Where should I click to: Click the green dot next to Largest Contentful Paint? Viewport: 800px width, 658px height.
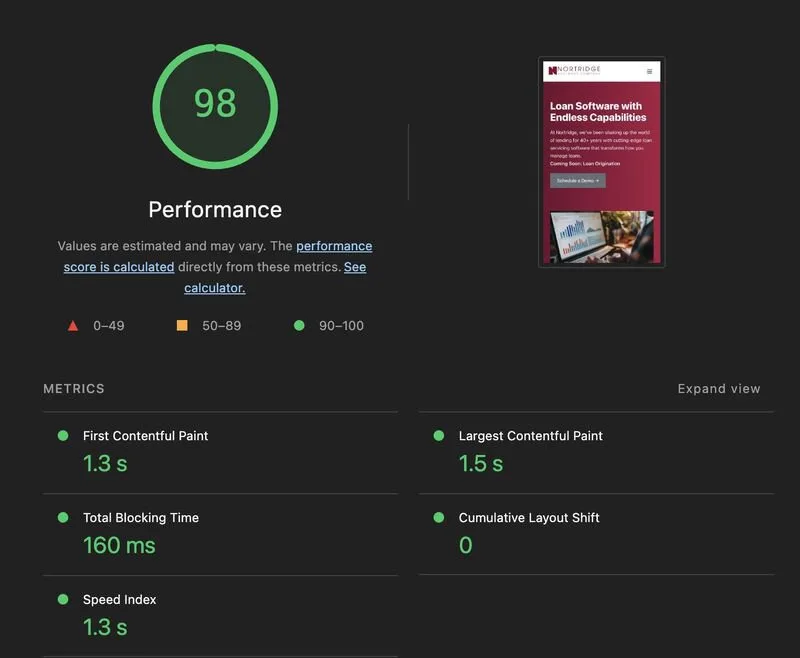click(x=437, y=436)
